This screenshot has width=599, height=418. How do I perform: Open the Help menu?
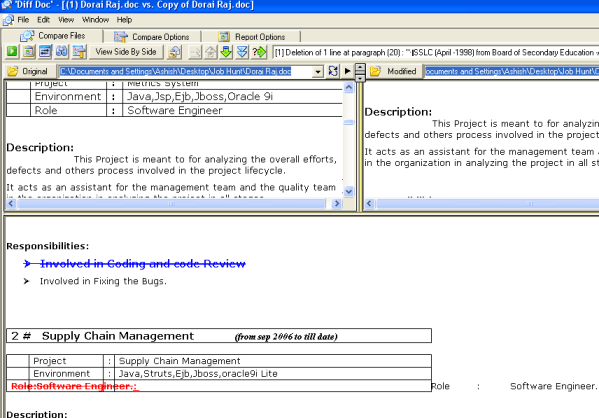pyautogui.click(x=124, y=20)
